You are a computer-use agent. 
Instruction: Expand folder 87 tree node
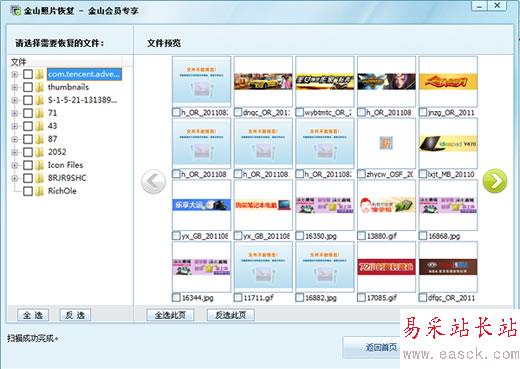coord(14,139)
